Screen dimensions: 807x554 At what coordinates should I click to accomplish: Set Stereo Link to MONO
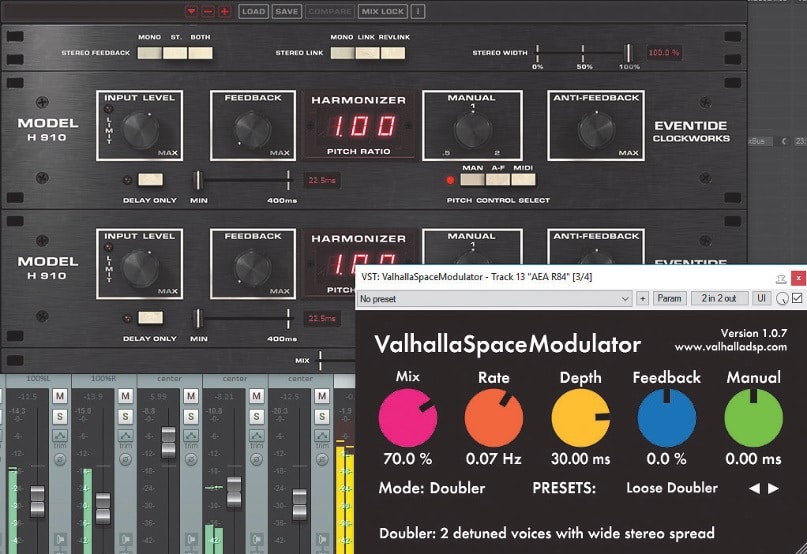pos(342,53)
